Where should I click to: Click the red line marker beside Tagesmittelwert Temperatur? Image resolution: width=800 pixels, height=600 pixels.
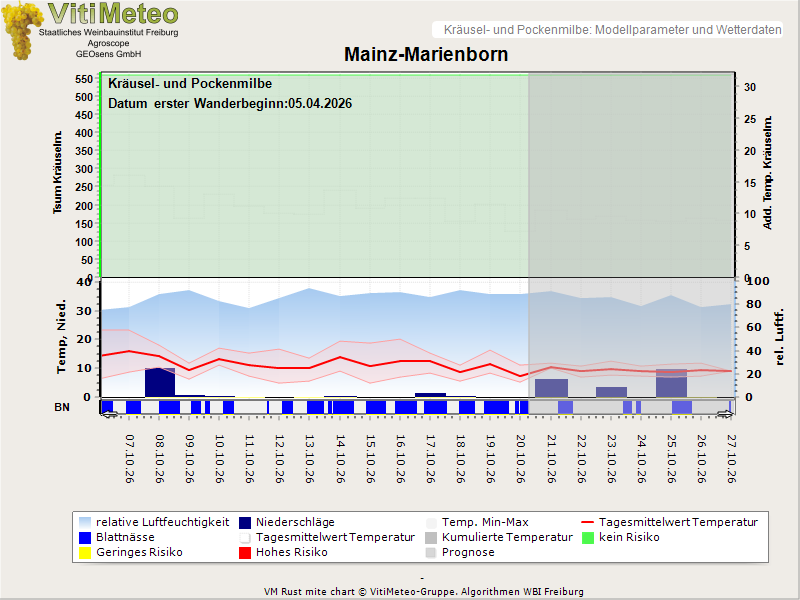pyautogui.click(x=588, y=522)
